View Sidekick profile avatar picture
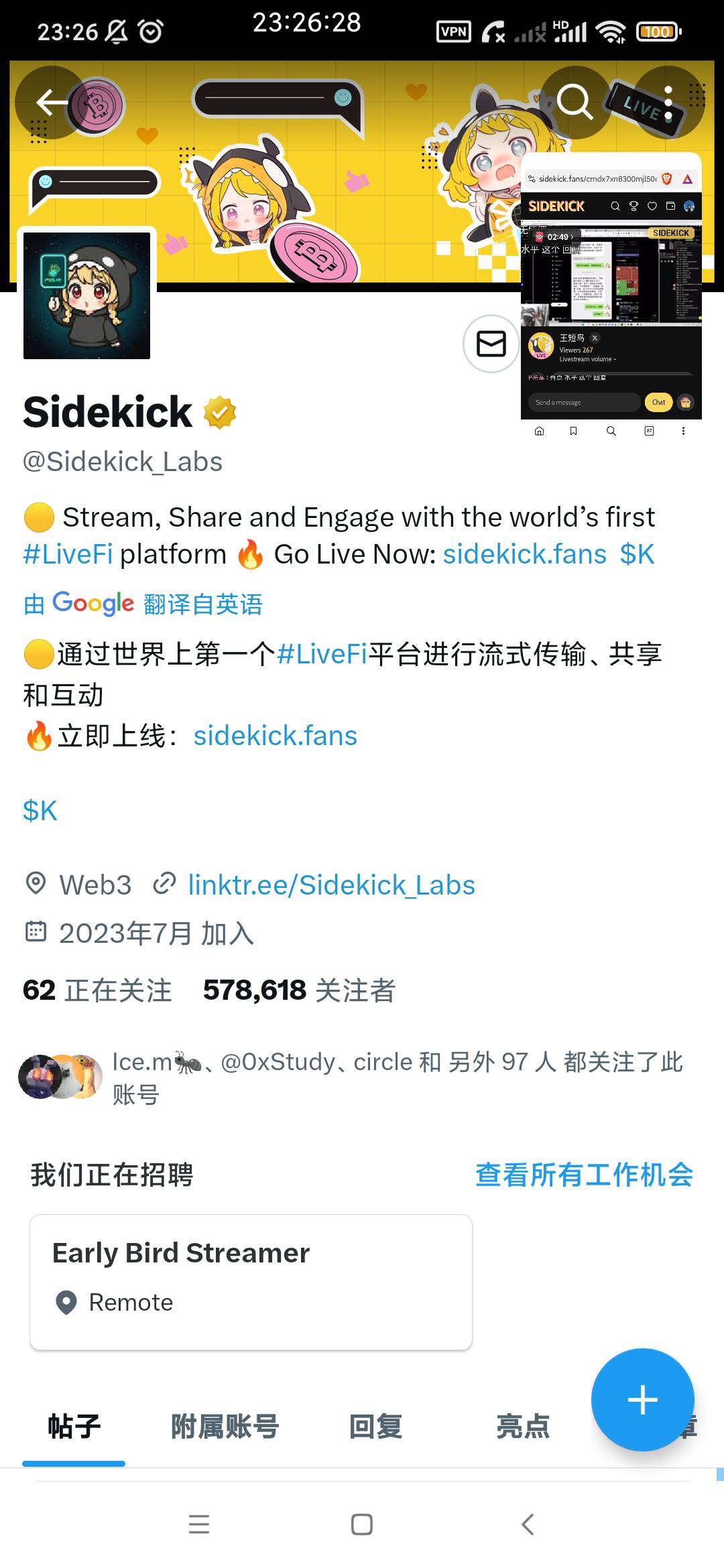The width and height of the screenshot is (724, 1568). (87, 296)
